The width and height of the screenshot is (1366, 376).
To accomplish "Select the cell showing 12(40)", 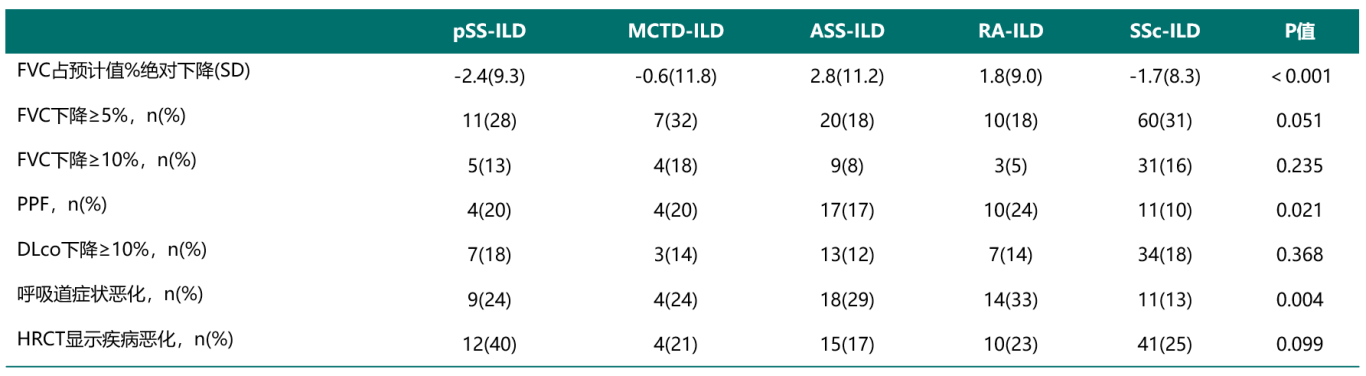I will (x=490, y=344).
